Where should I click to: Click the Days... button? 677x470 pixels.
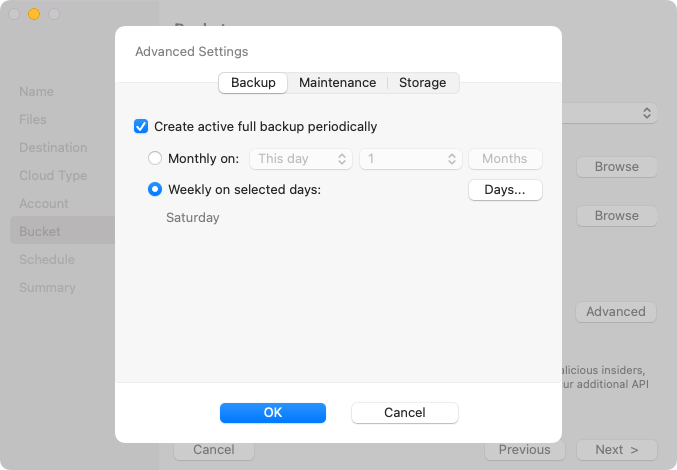click(505, 190)
